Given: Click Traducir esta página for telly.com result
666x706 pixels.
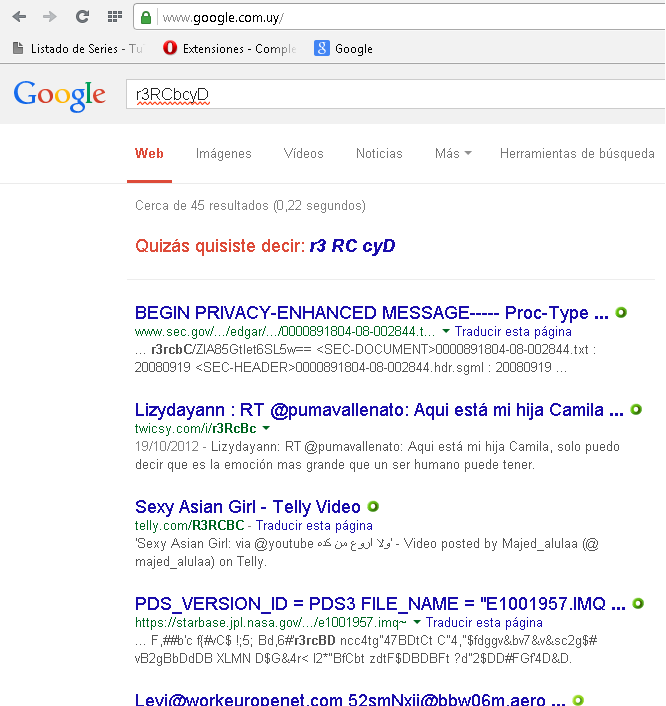Looking at the screenshot, I should tap(314, 525).
